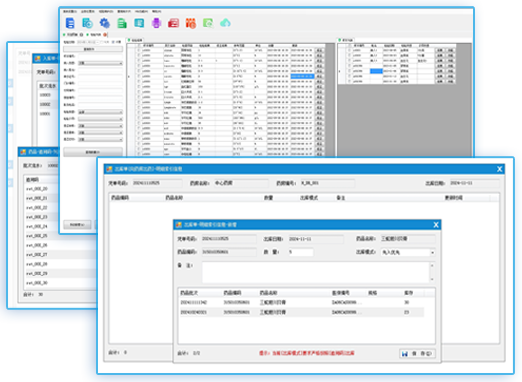Click the blue highlighted date cell in the main grid
The height and width of the screenshot is (382, 522).
(x=302, y=76)
